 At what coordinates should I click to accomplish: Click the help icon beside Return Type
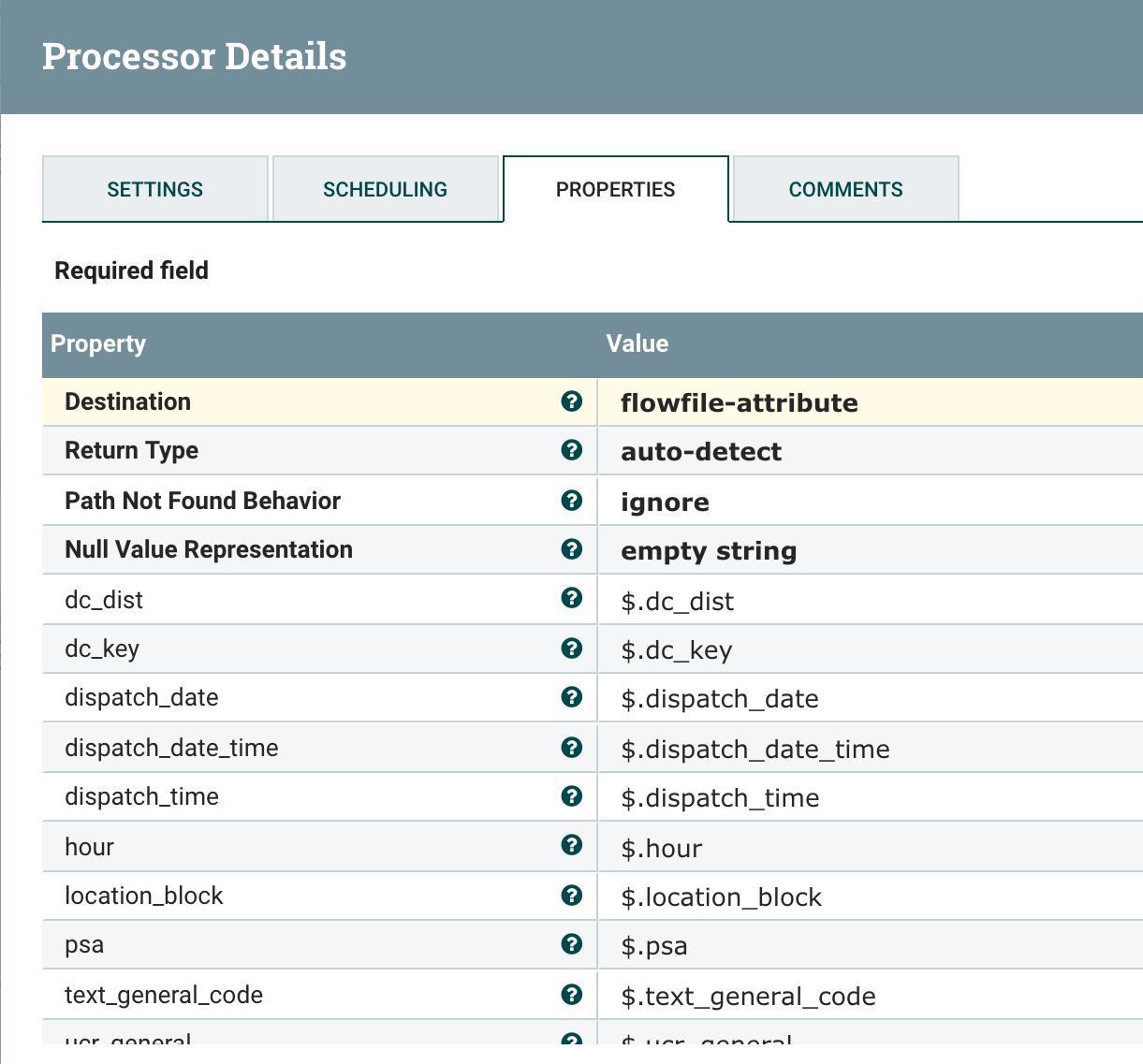pyautogui.click(x=571, y=450)
